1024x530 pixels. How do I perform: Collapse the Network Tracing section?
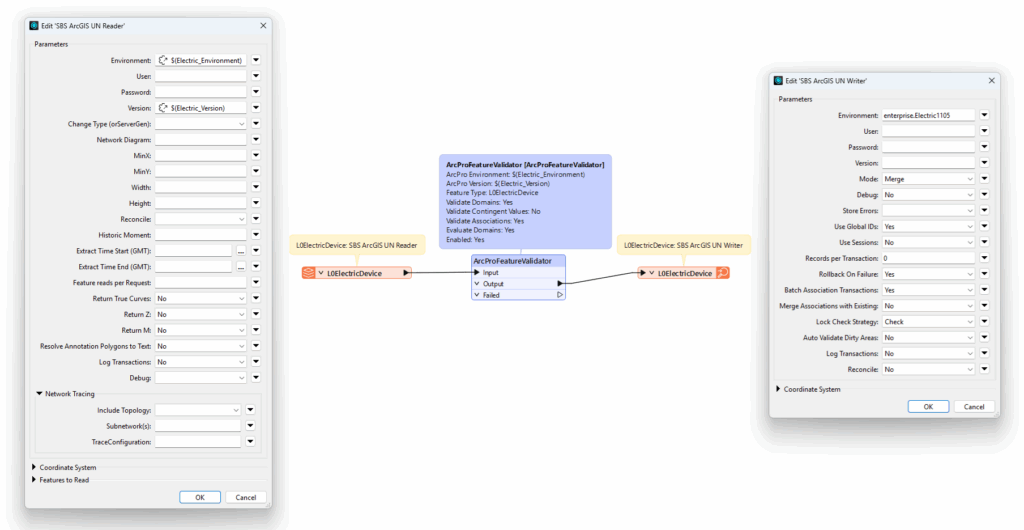coord(39,394)
